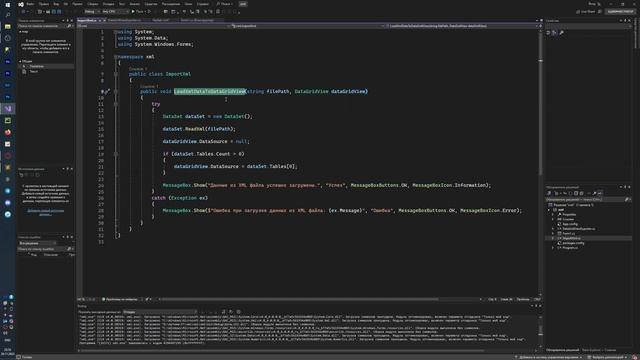Image resolution: width=640 pixels, height=360 pixels.
Task: Collapse the ImportXml class outline toggle
Action: (x=116, y=74)
